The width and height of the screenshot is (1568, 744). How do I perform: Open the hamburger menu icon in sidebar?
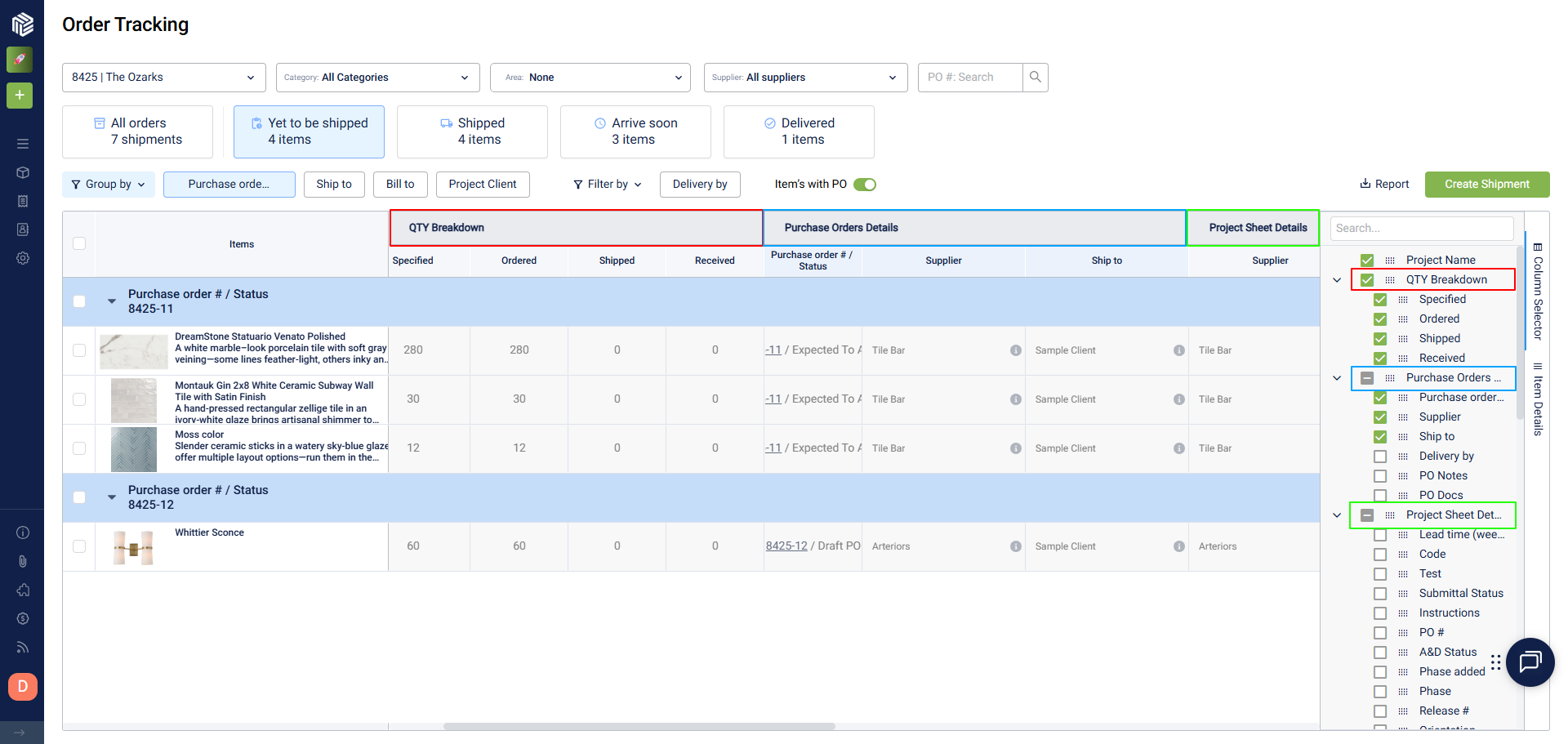click(x=23, y=144)
